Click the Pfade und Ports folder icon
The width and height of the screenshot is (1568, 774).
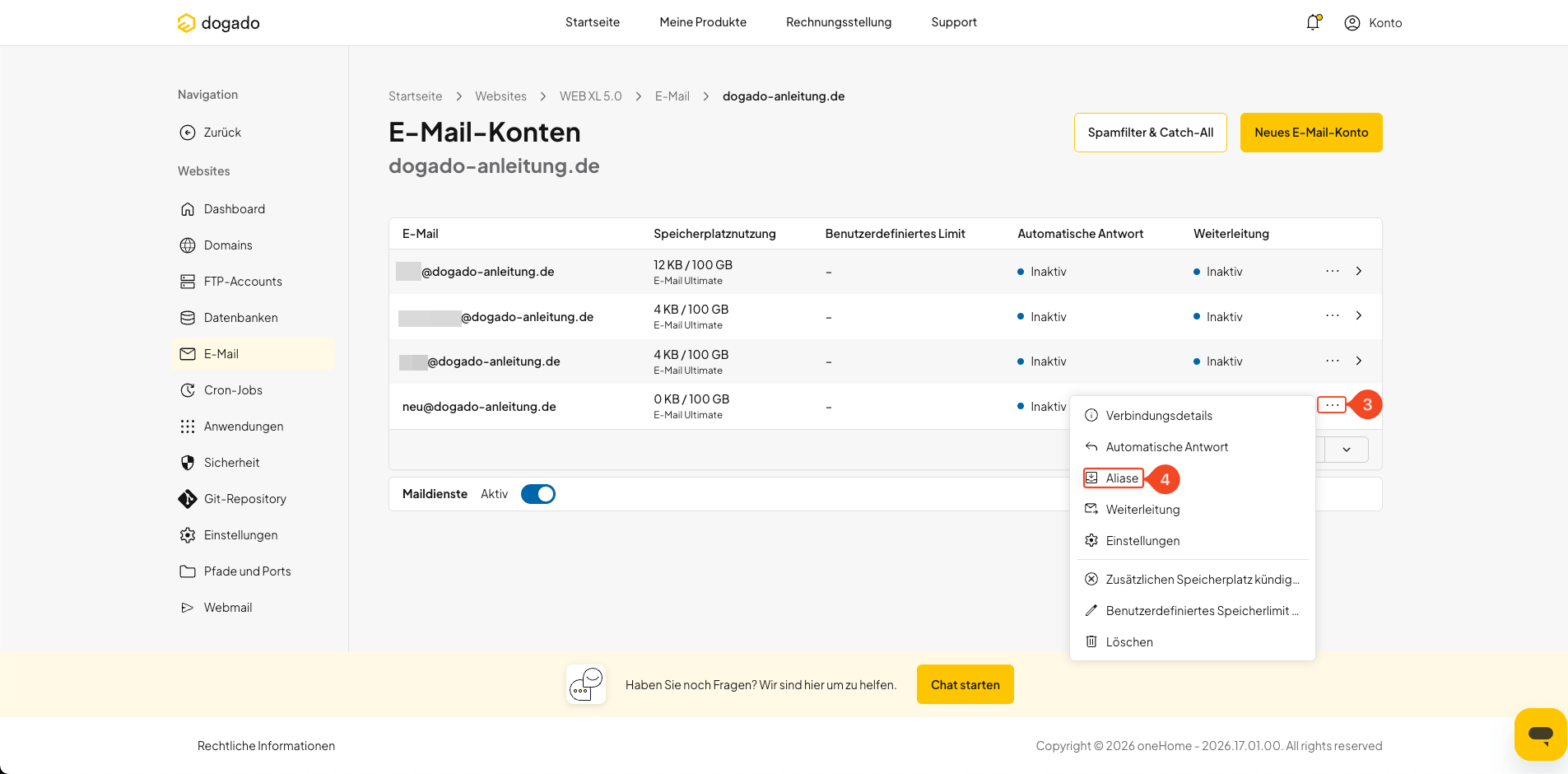point(188,571)
